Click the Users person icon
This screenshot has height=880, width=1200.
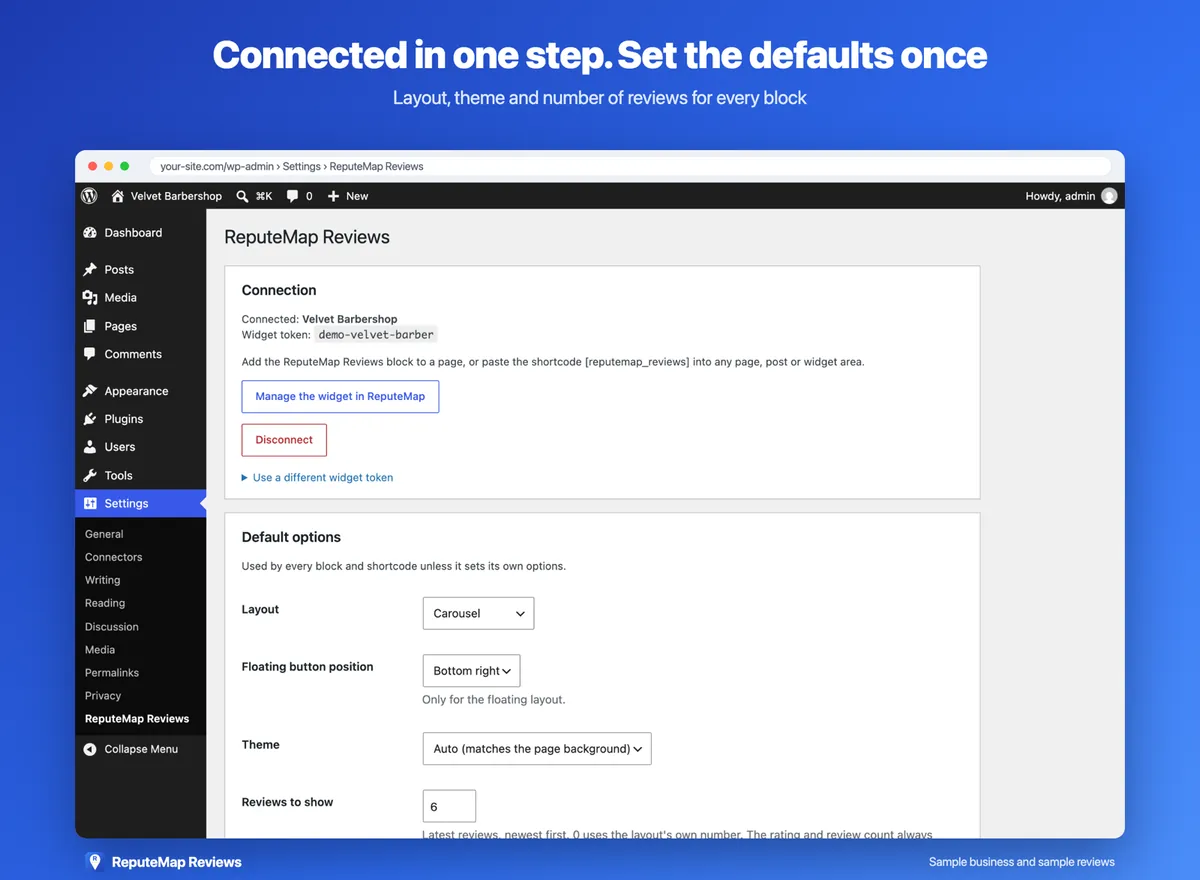[90, 447]
